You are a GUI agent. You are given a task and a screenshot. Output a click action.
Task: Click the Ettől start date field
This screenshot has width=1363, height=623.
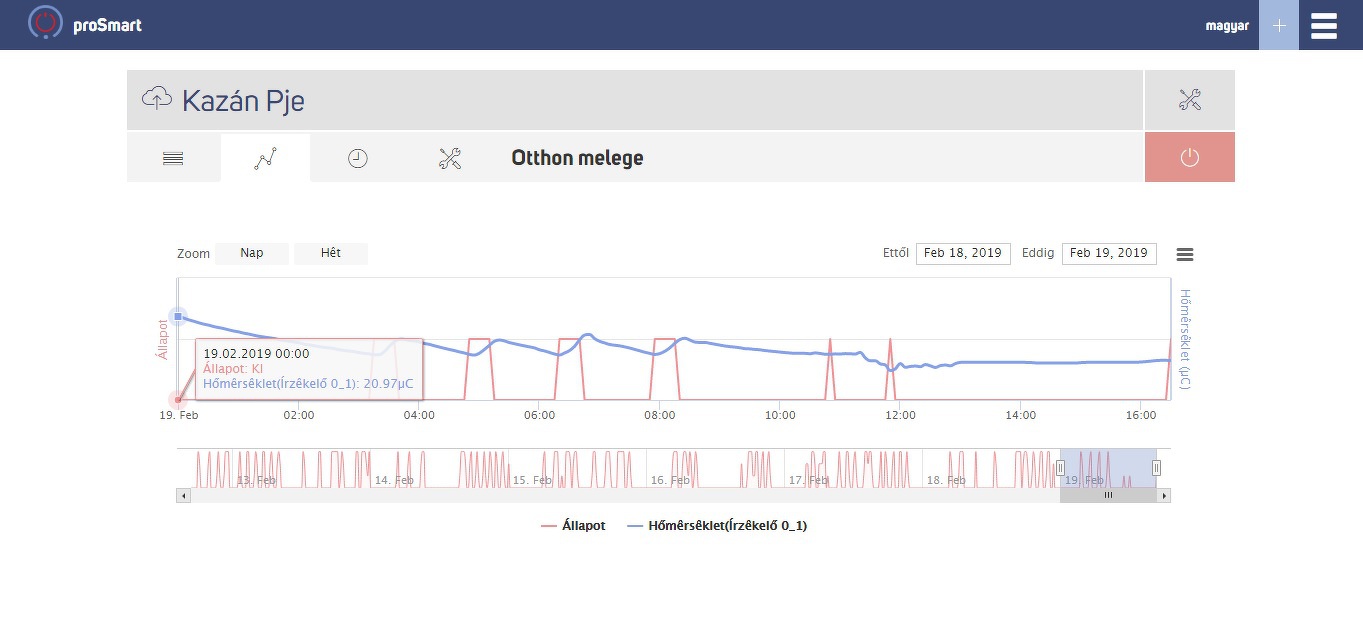(x=963, y=253)
